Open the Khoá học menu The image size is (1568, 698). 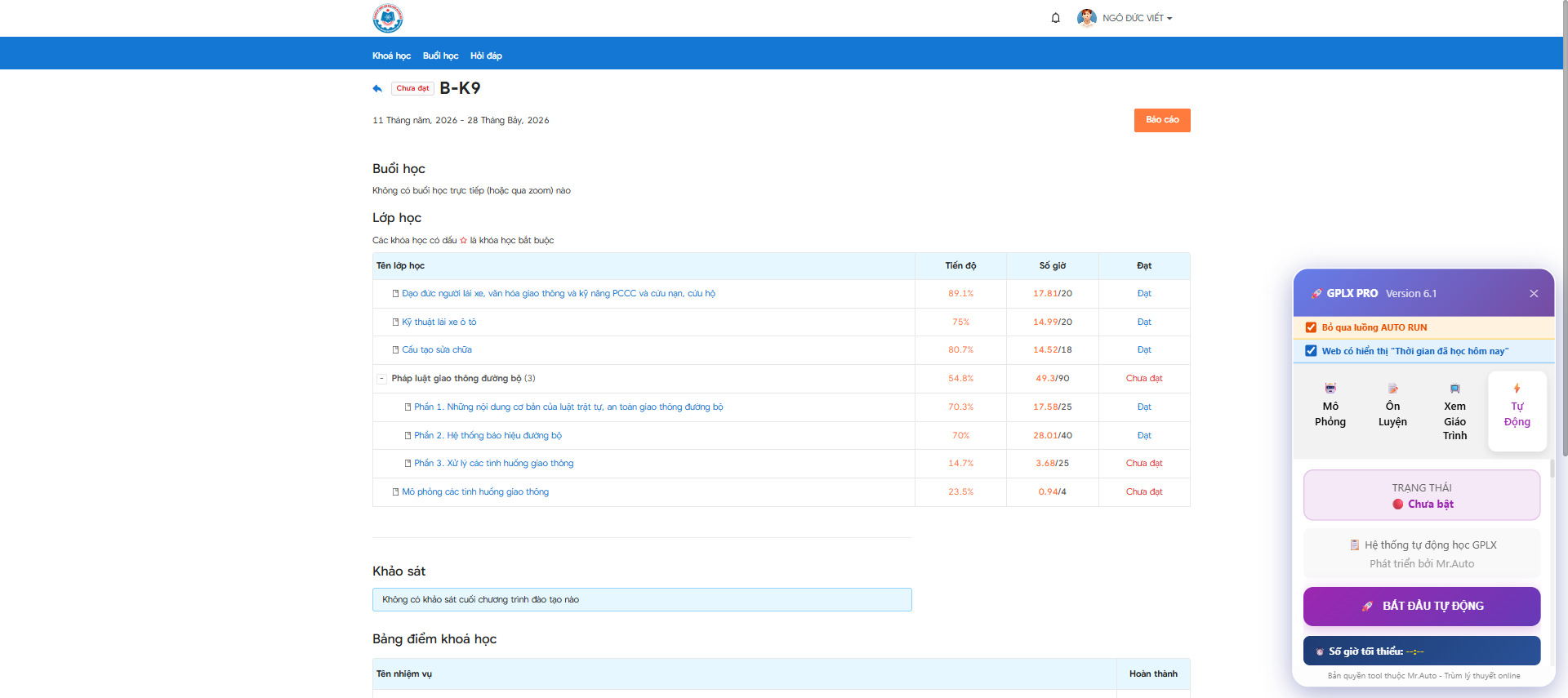point(391,56)
